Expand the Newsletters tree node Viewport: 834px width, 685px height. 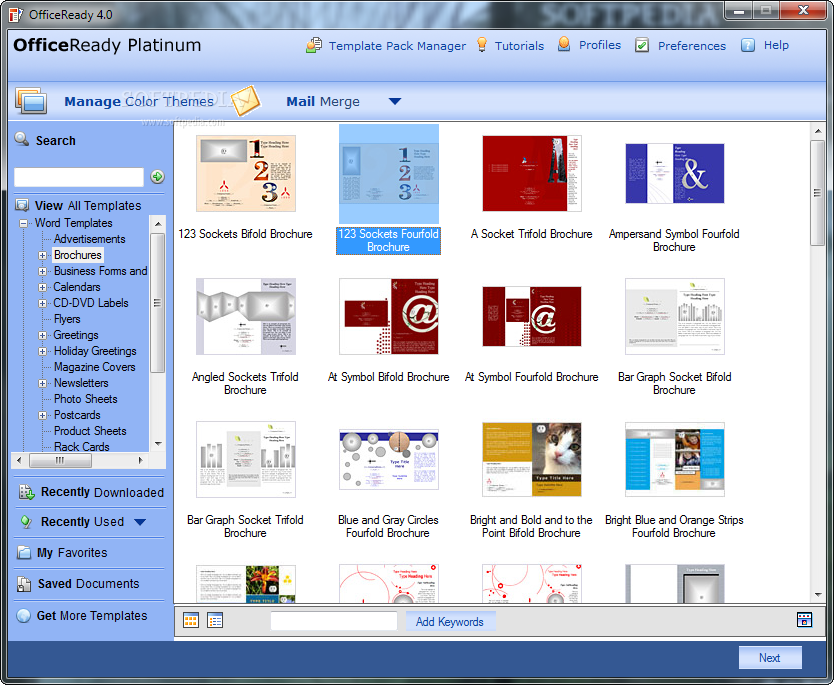coord(43,383)
